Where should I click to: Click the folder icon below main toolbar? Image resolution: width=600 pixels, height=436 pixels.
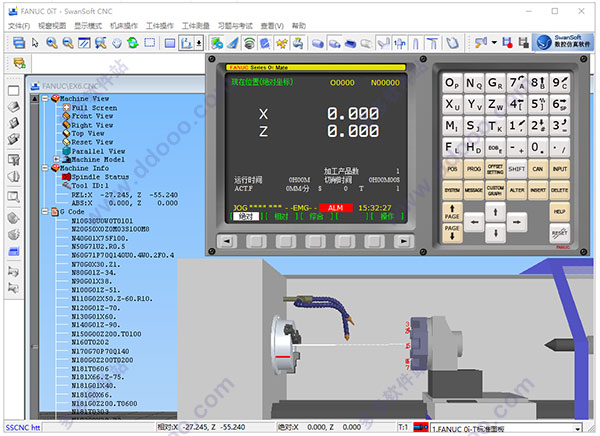tap(20, 63)
